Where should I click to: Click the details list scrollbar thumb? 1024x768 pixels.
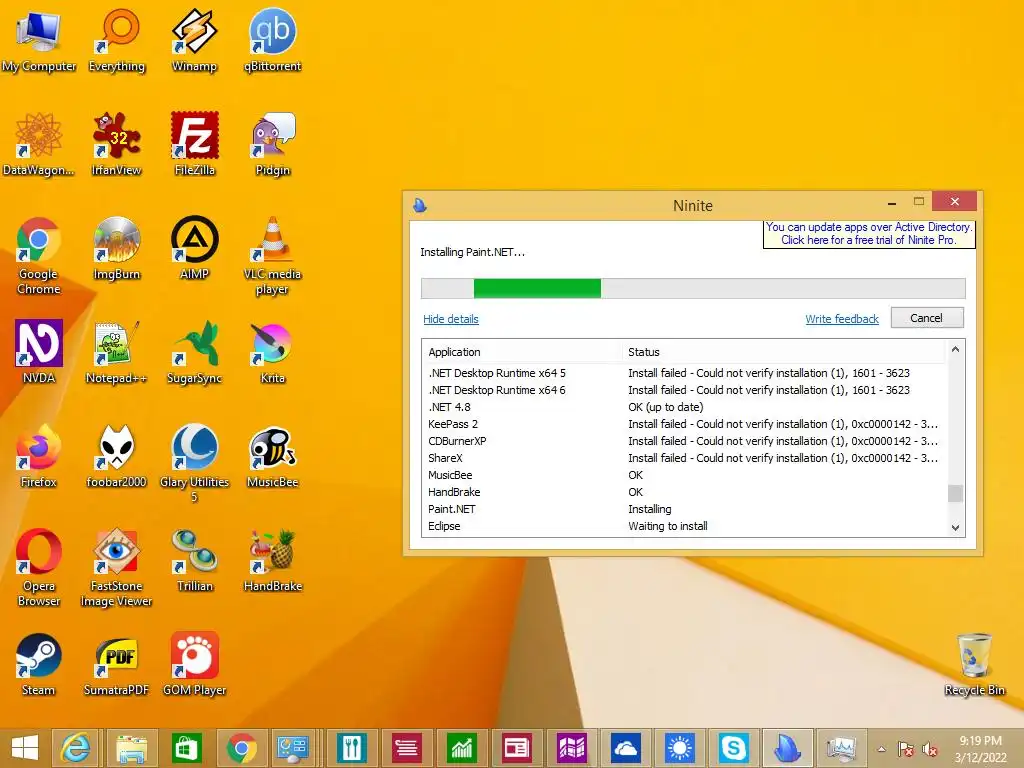[955, 493]
